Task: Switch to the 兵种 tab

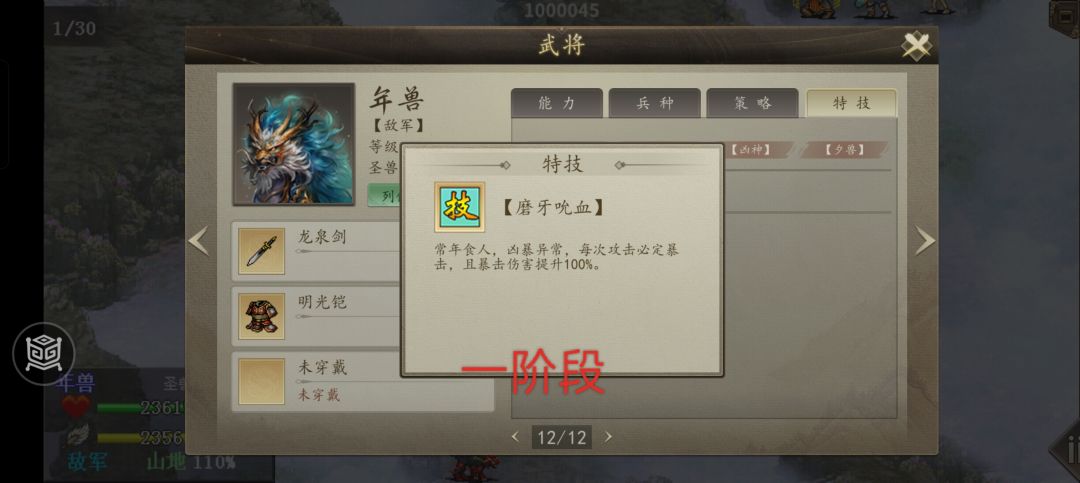Action: coord(654,103)
